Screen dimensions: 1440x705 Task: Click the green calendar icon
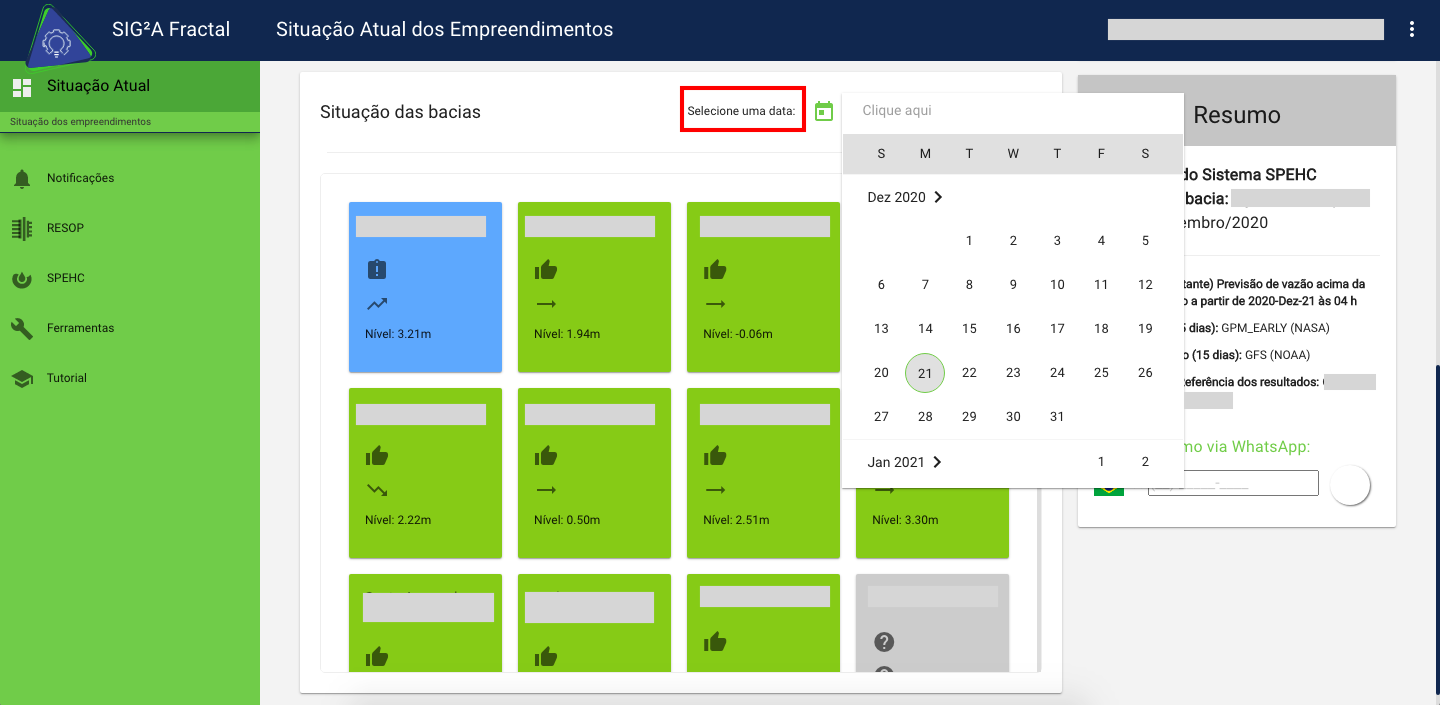(824, 111)
